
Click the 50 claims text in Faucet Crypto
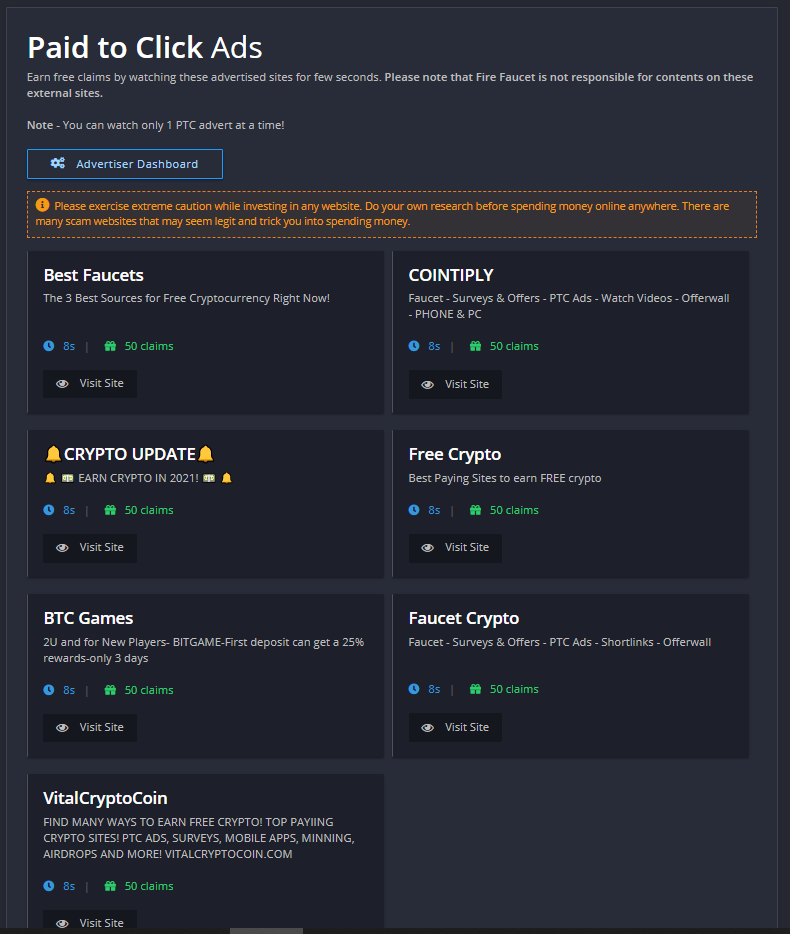(514, 689)
